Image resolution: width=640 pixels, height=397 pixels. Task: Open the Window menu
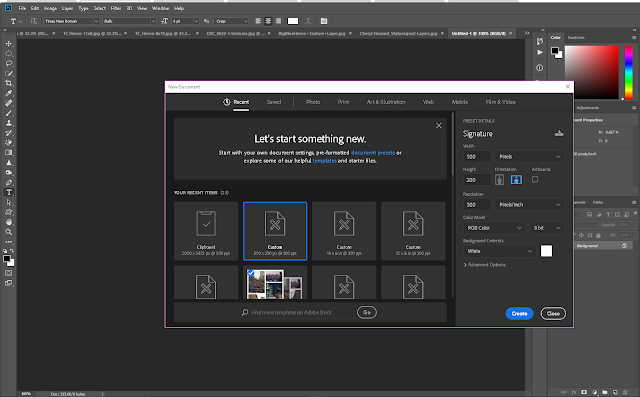point(160,8)
